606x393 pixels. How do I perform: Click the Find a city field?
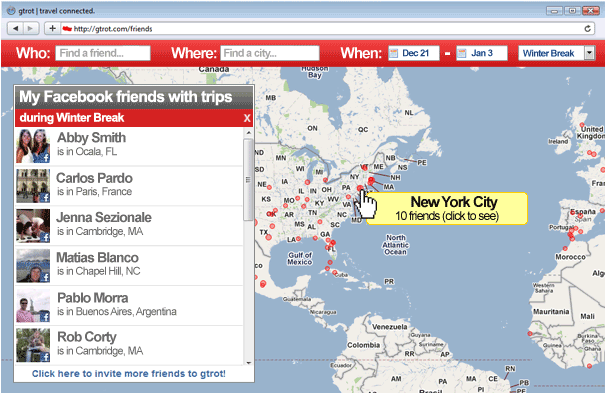270,53
